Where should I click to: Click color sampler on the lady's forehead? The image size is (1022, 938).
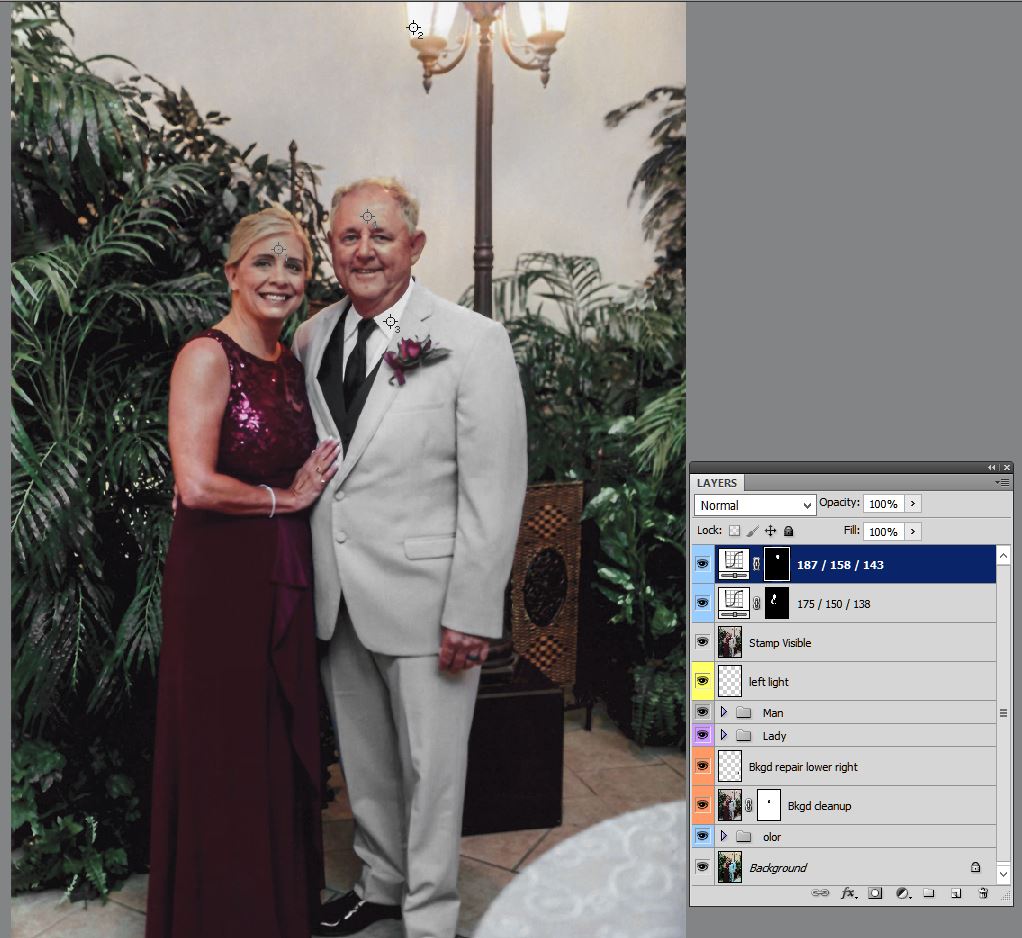(x=278, y=249)
